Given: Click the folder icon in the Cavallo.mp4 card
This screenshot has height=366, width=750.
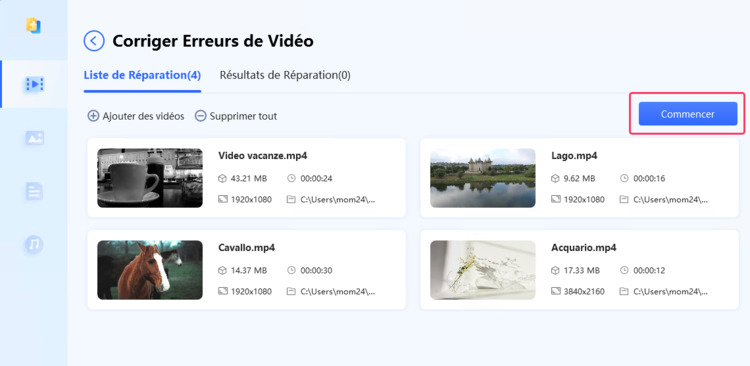Looking at the screenshot, I should click(x=291, y=291).
